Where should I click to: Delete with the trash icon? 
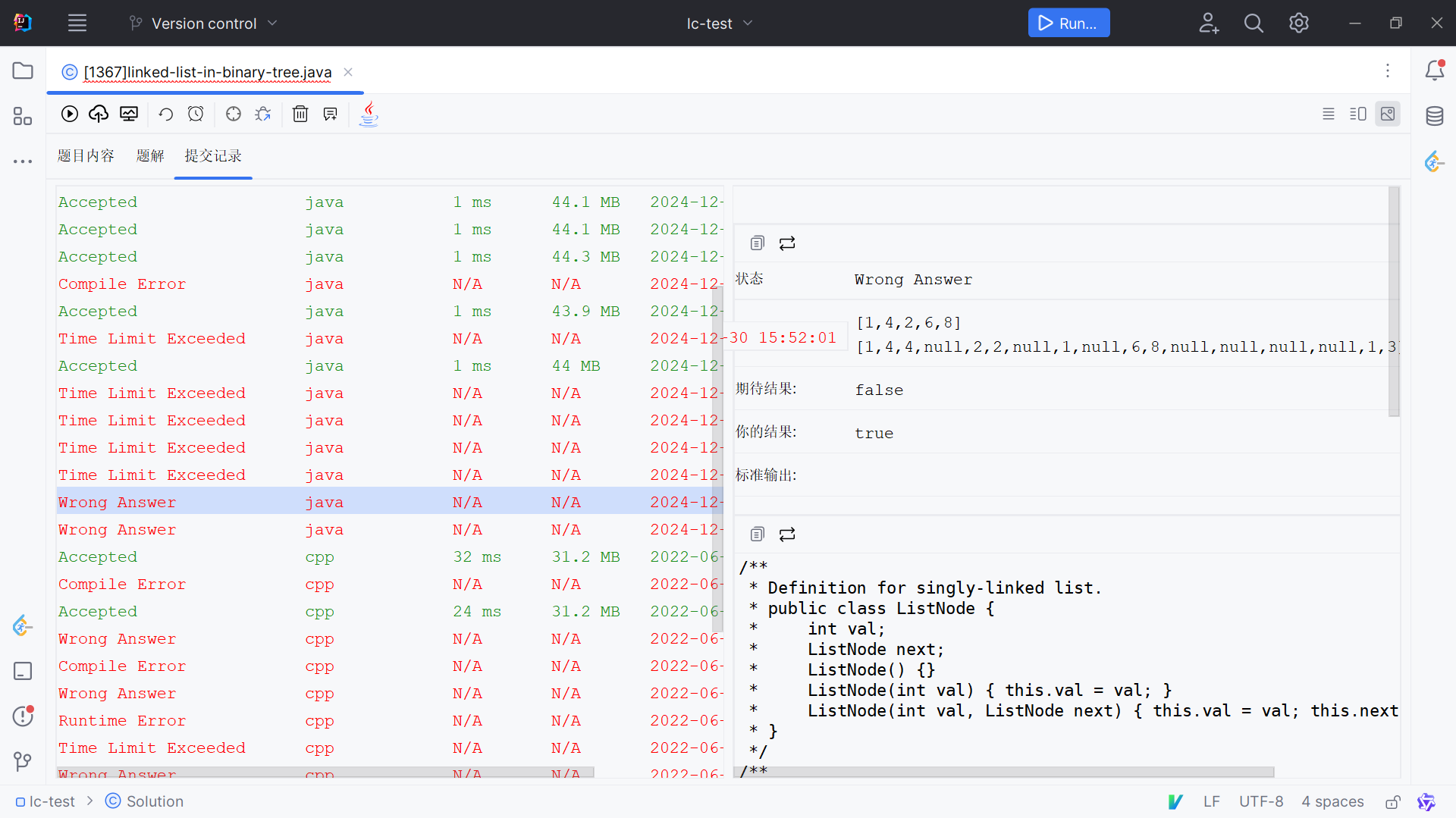coord(300,114)
